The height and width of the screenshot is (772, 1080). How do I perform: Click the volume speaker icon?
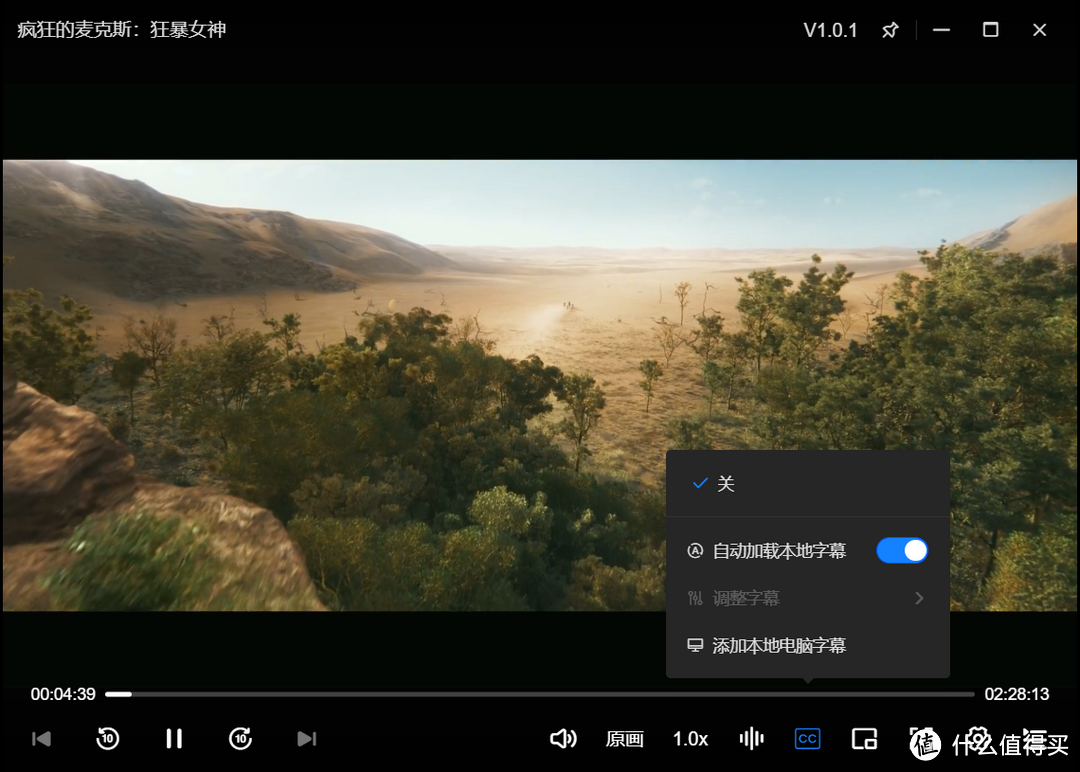pyautogui.click(x=563, y=738)
